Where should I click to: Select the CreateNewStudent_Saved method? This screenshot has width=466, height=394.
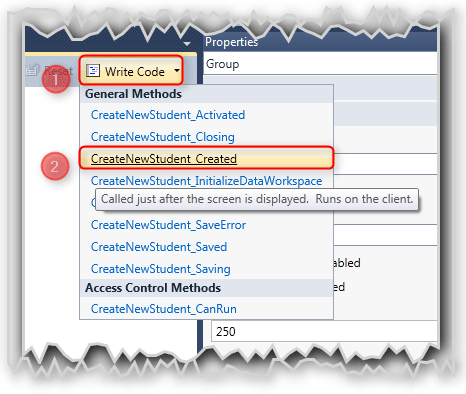[159, 247]
